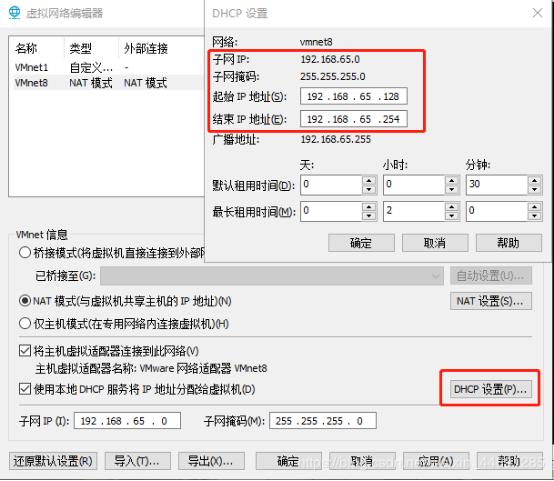Click 确定 in the DHCP dialog
The width and height of the screenshot is (554, 481).
coord(361,243)
